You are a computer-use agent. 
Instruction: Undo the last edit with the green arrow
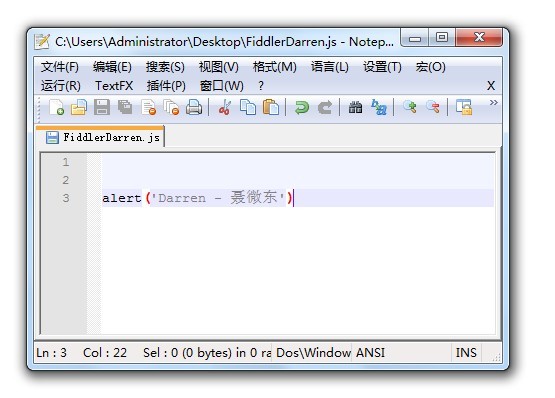coord(302,107)
